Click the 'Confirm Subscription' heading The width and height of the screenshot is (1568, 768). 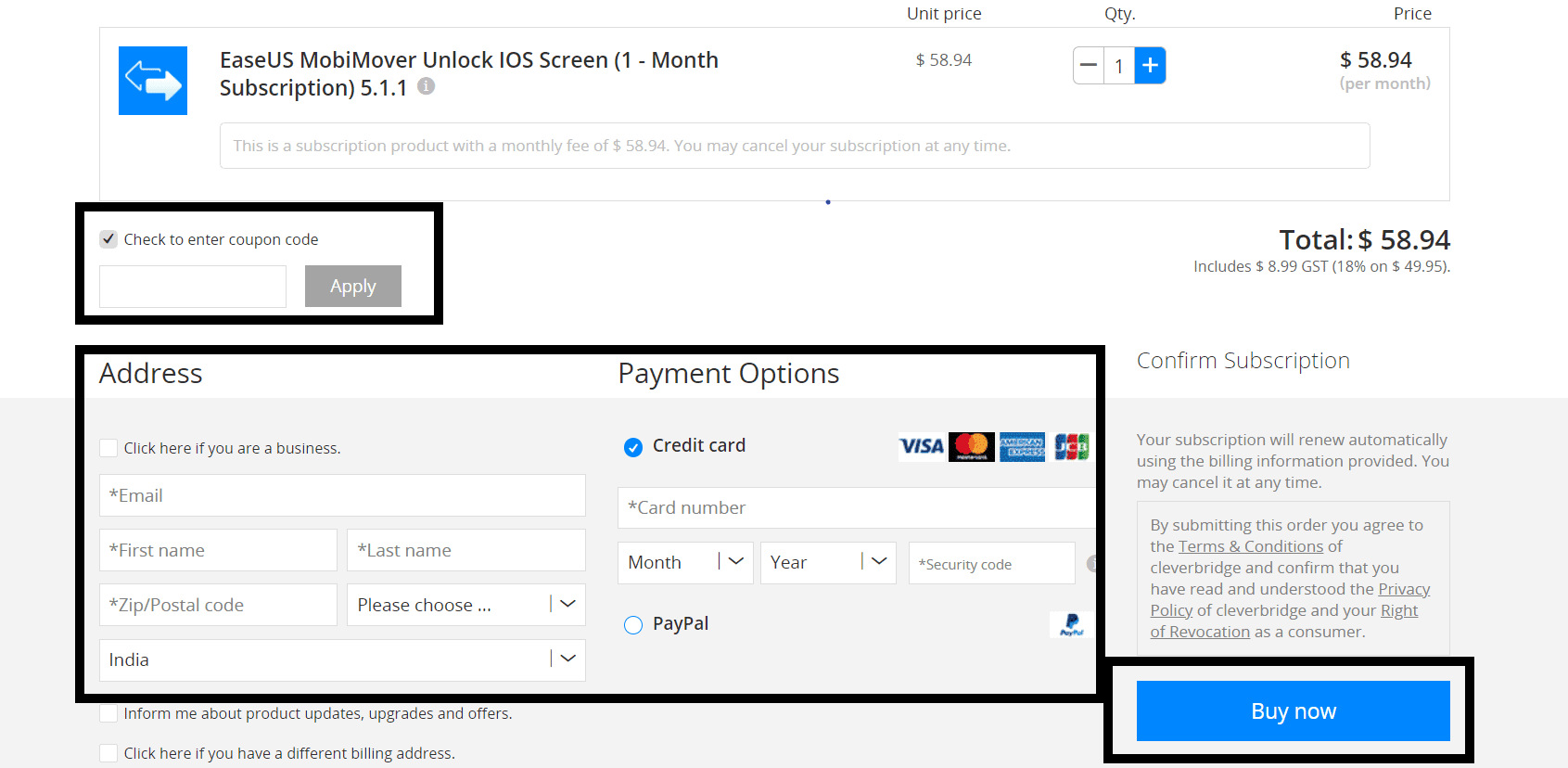(1243, 361)
